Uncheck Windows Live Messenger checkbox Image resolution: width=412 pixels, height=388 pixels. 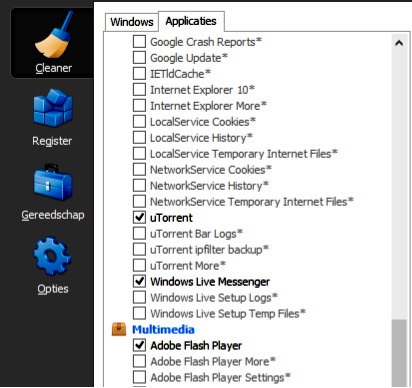[139, 281]
